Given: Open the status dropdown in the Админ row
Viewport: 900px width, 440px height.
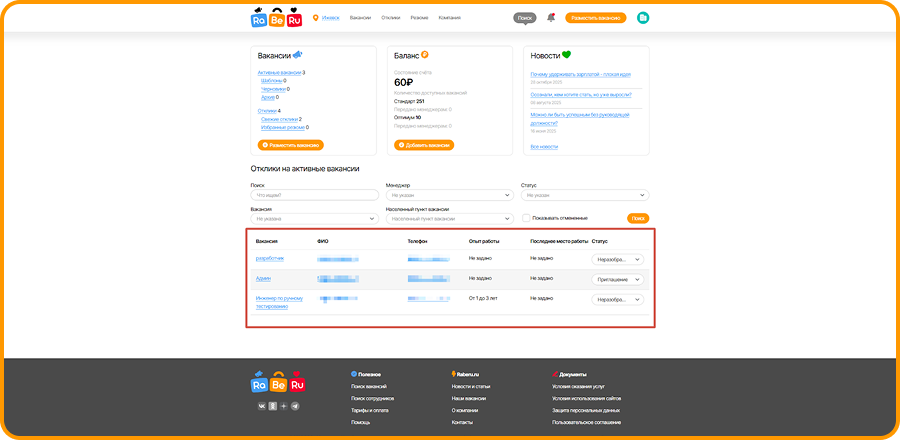Looking at the screenshot, I should coord(617,279).
